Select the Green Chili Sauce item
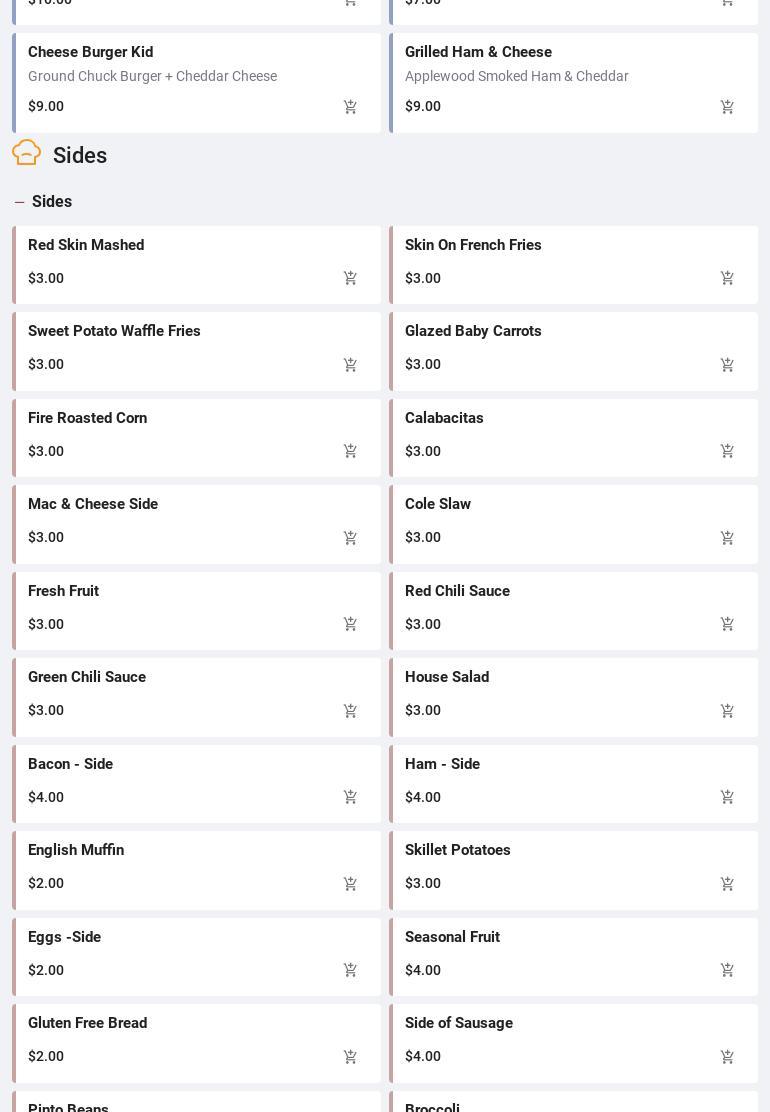This screenshot has height=1112, width=770. coord(87,678)
